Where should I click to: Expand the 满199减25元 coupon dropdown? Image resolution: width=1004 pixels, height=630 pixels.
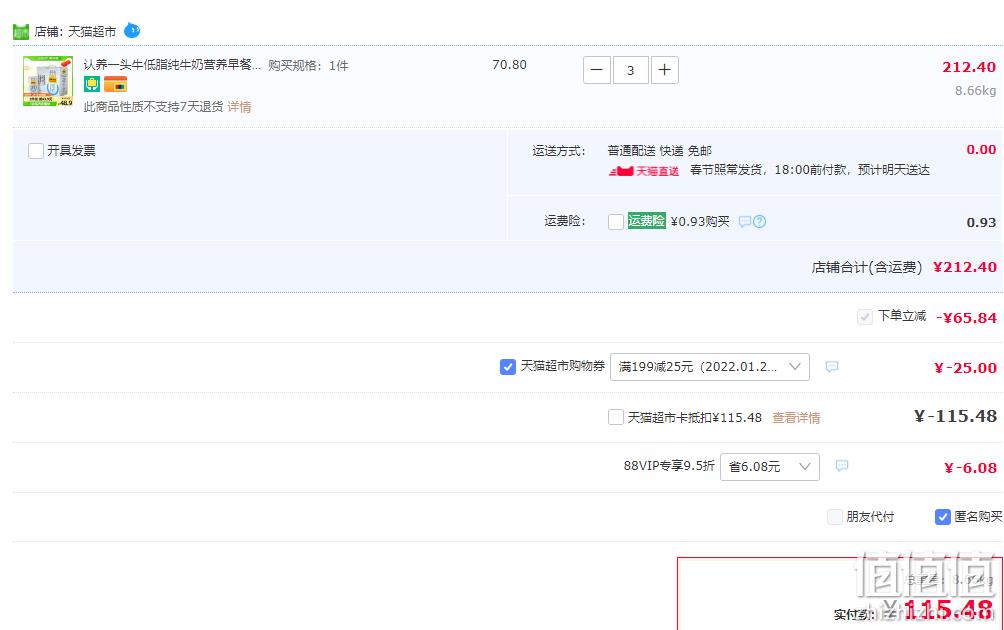tap(709, 367)
